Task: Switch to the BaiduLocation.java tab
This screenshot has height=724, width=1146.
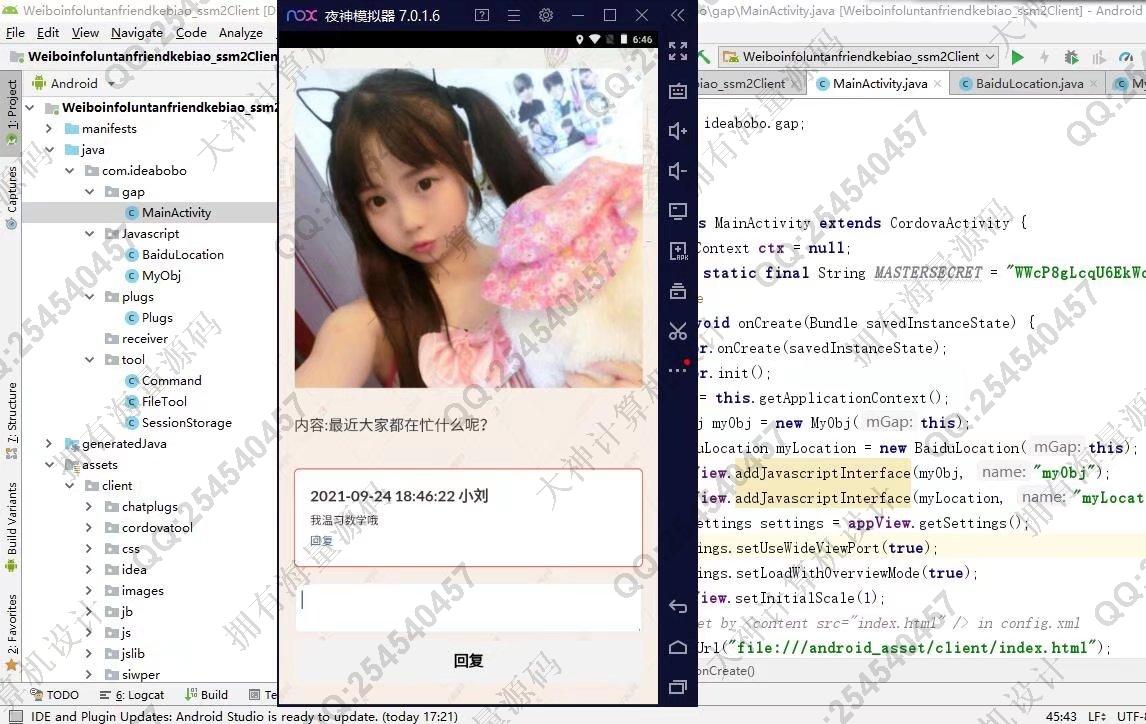Action: click(x=1028, y=84)
